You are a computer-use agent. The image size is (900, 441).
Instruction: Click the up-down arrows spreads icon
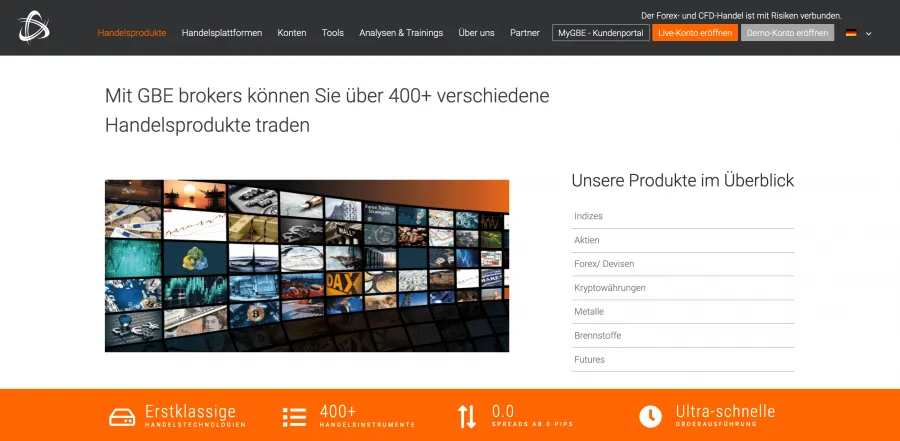(467, 417)
